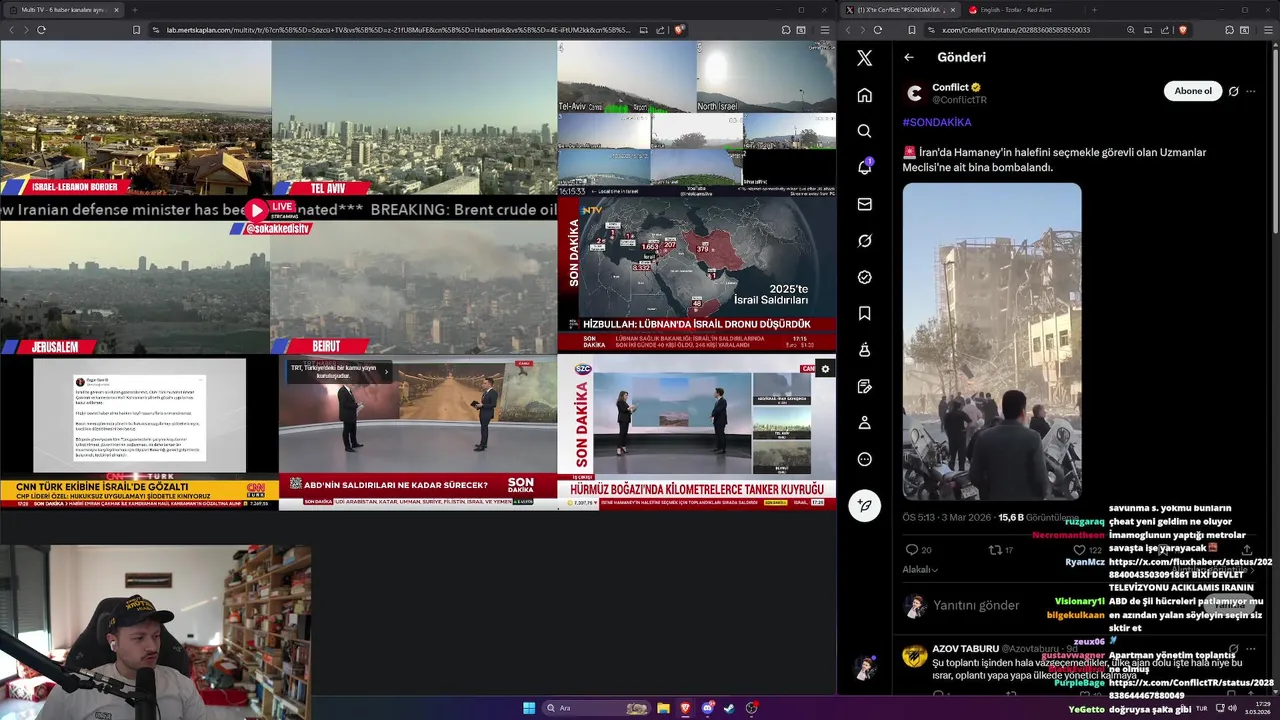Open @ConflictTR handle link
The width and height of the screenshot is (1280, 720).
click(959, 100)
